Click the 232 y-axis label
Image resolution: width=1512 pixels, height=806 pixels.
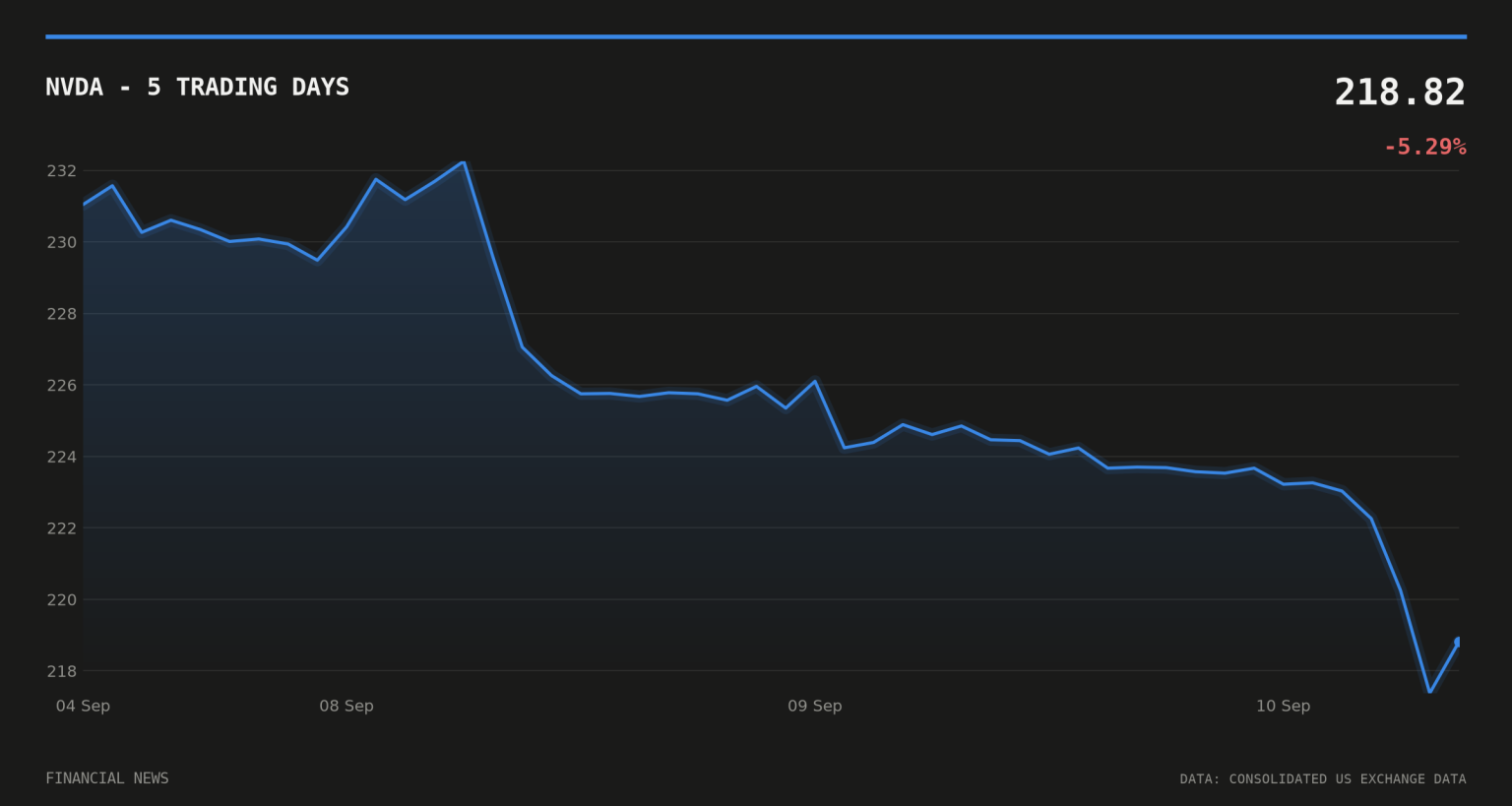click(x=61, y=171)
